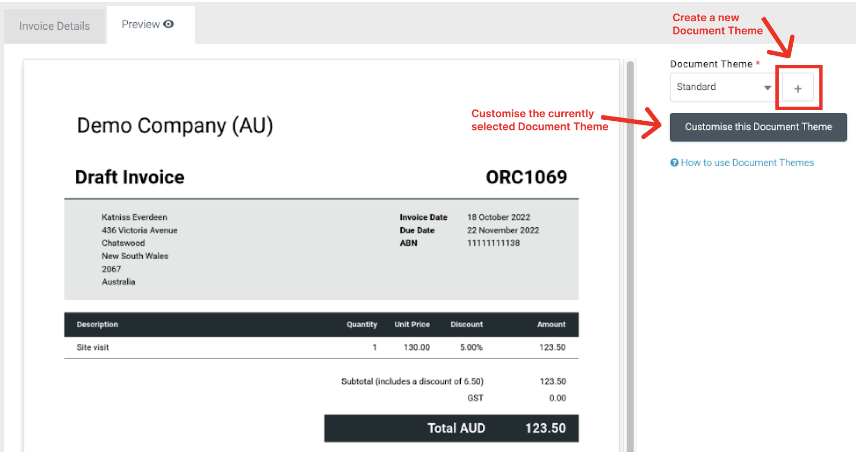Click the Amount column header
The width and height of the screenshot is (862, 454).
[x=550, y=324]
